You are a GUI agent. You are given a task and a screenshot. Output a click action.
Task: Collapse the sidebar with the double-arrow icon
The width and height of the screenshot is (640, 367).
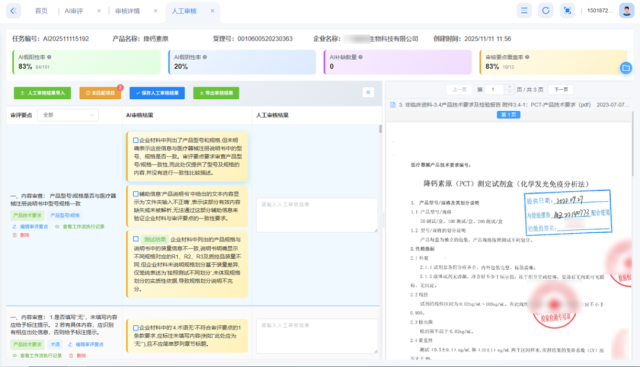(13, 11)
